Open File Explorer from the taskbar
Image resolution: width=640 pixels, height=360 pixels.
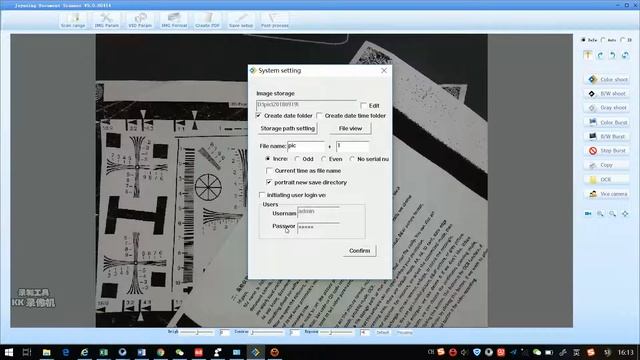(47, 352)
